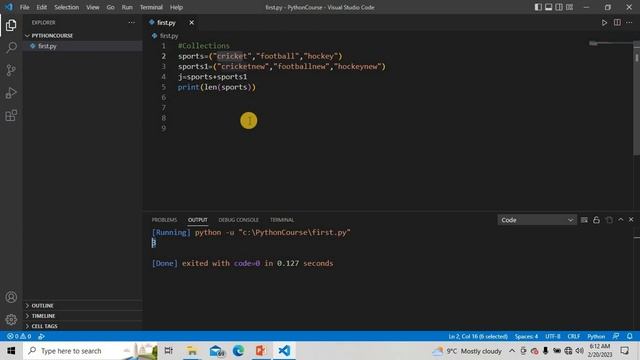Open notifications bell in status bar
Viewport: 640px width, 360px height.
tap(630, 336)
